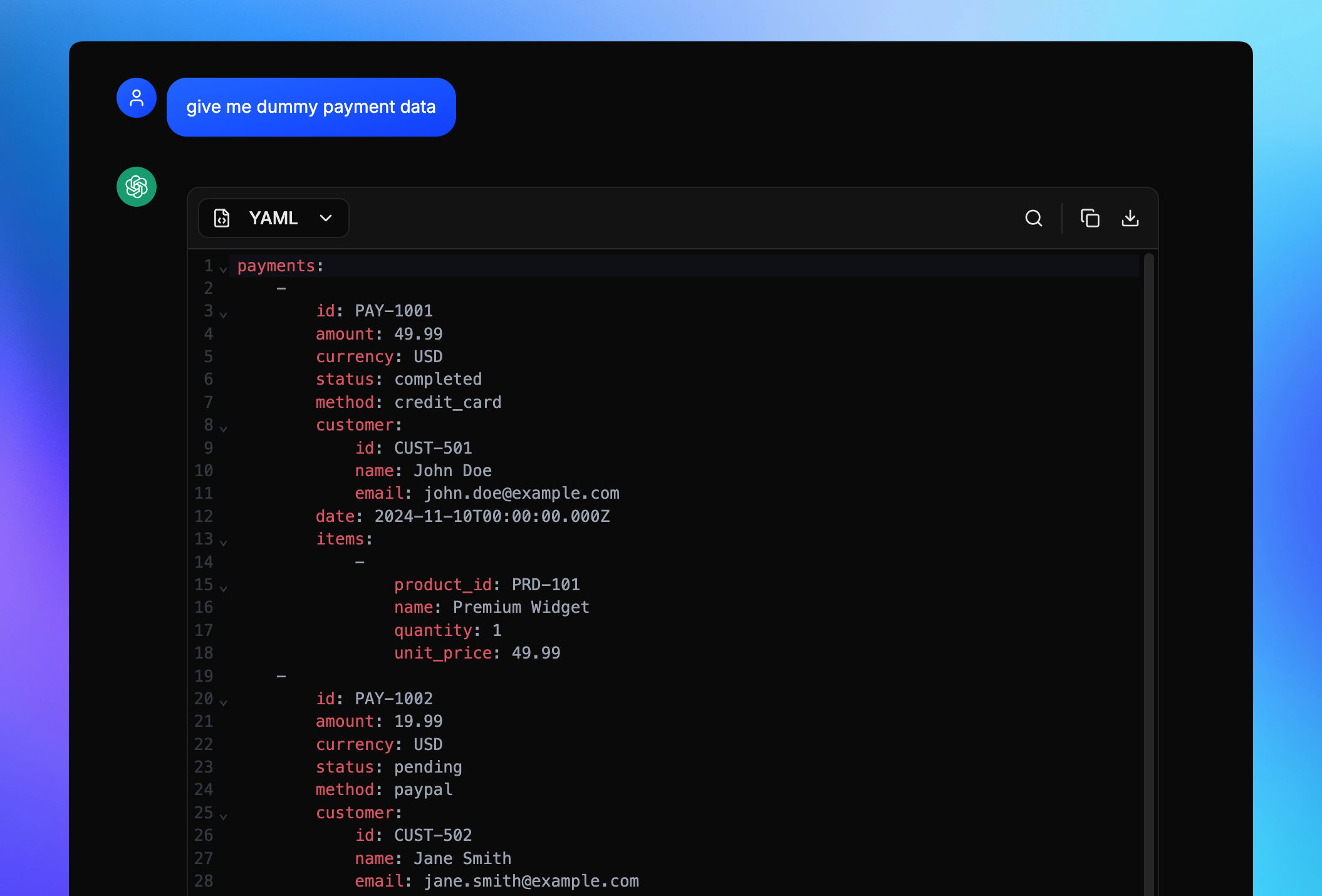Click the file code icon beside YAML
This screenshot has height=896, width=1322.
(222, 218)
